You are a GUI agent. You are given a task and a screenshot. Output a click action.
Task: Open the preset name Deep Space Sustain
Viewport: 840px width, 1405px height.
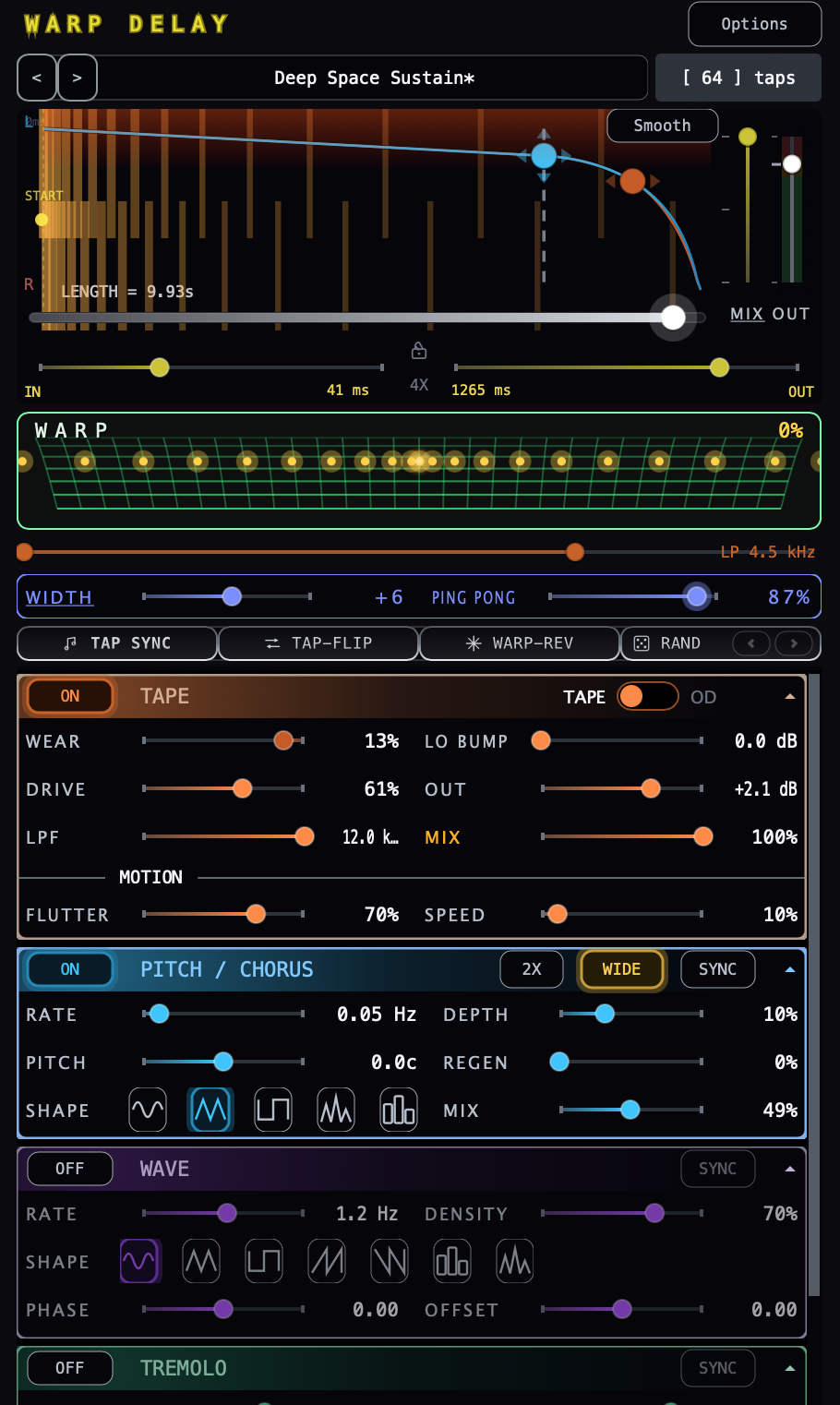[374, 78]
